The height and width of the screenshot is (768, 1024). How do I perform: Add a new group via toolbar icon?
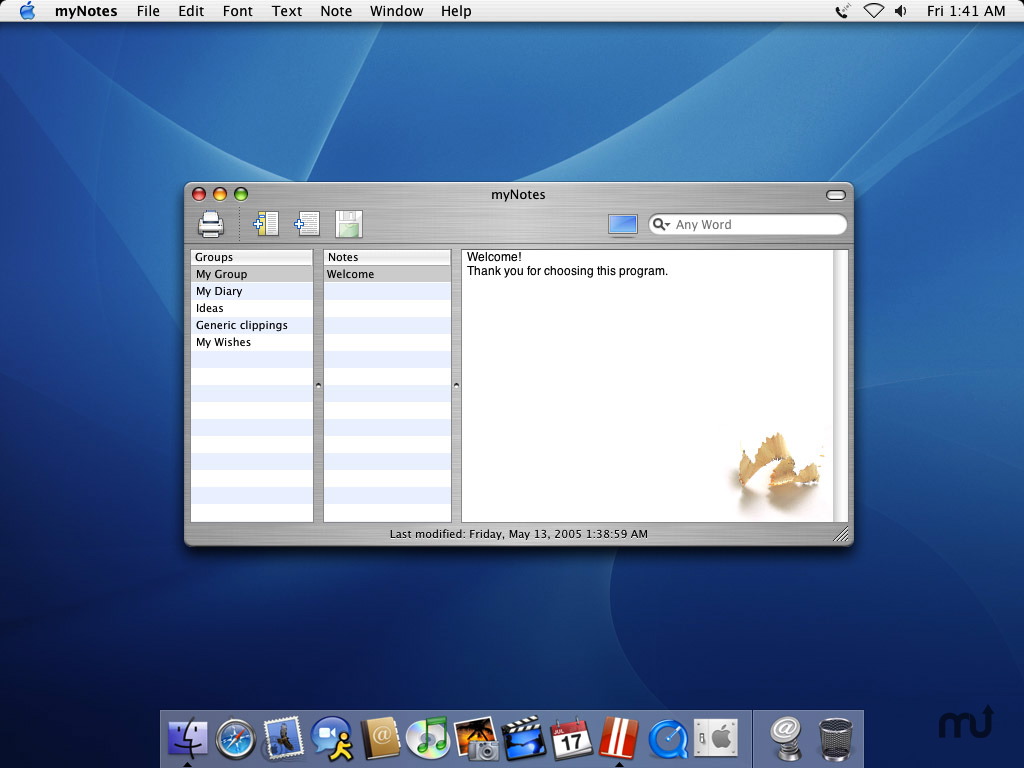(x=266, y=224)
